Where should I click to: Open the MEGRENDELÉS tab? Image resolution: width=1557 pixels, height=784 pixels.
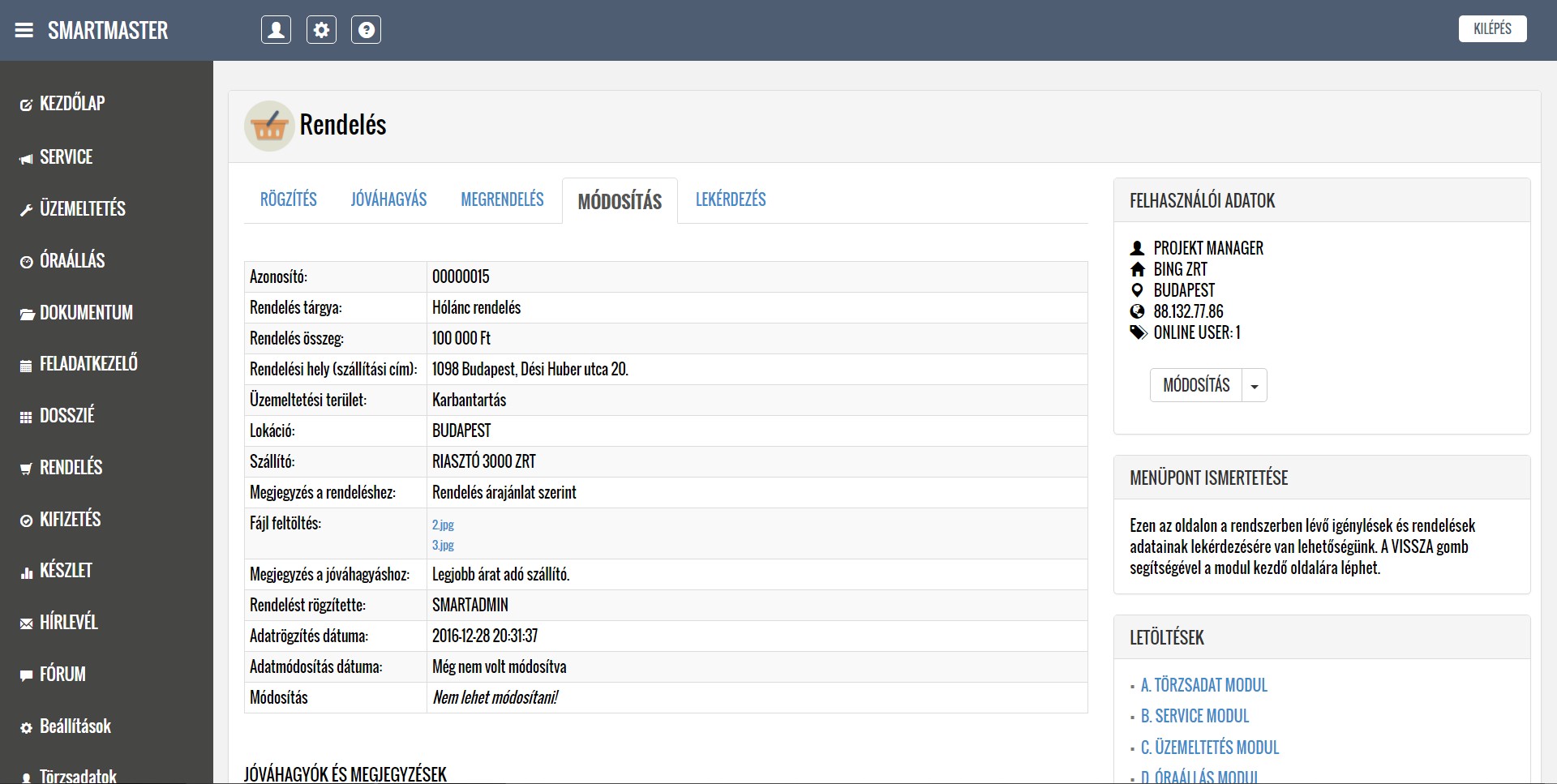pos(502,199)
